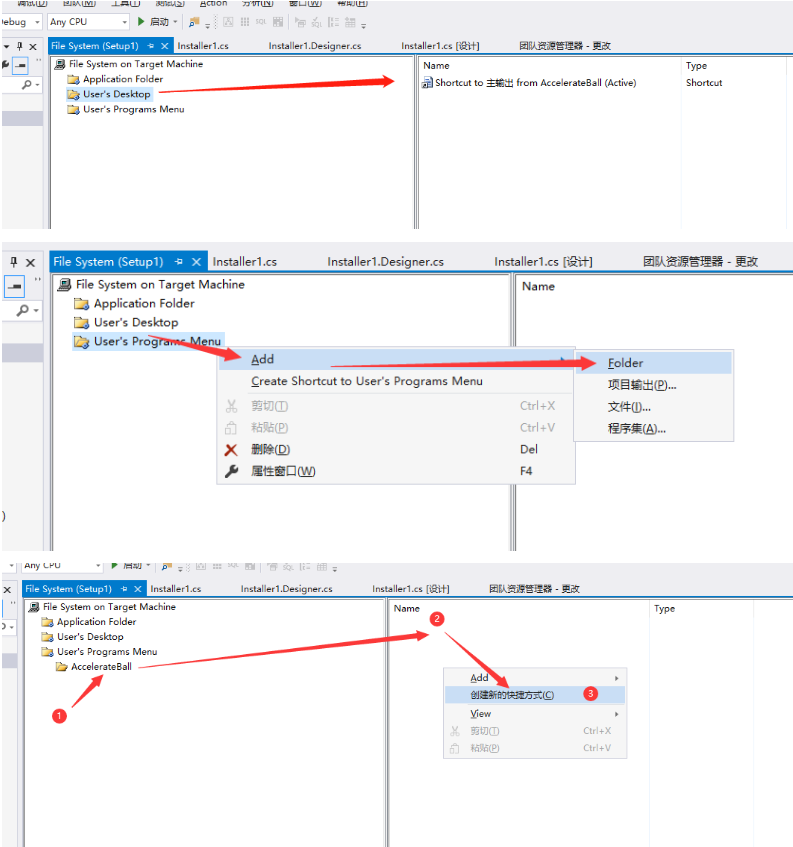Select the AccelerateBall folder in the tree
This screenshot has width=793, height=847.
pyautogui.click(x=101, y=667)
